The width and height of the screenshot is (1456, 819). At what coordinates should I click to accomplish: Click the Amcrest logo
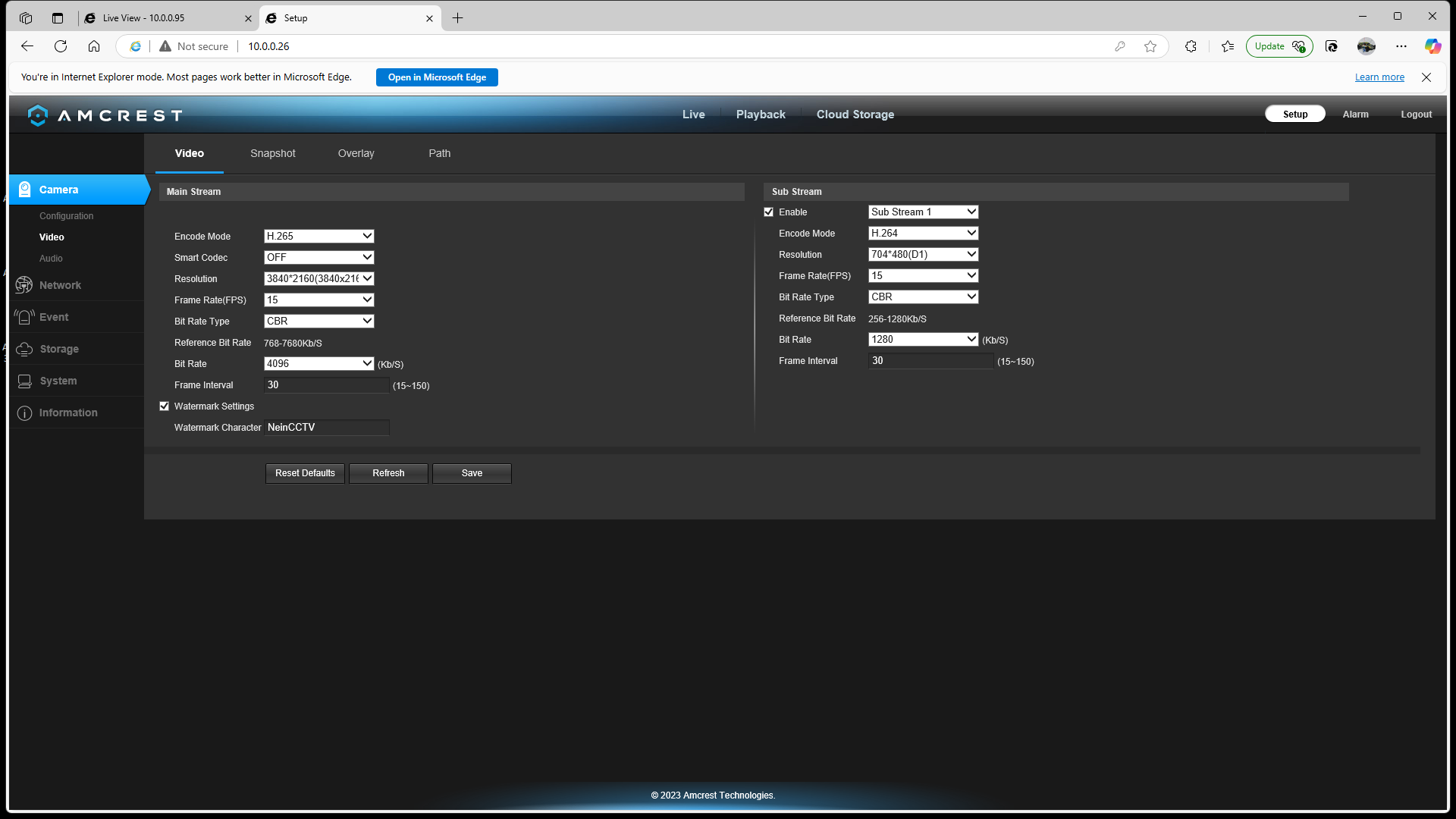pyautogui.click(x=105, y=115)
